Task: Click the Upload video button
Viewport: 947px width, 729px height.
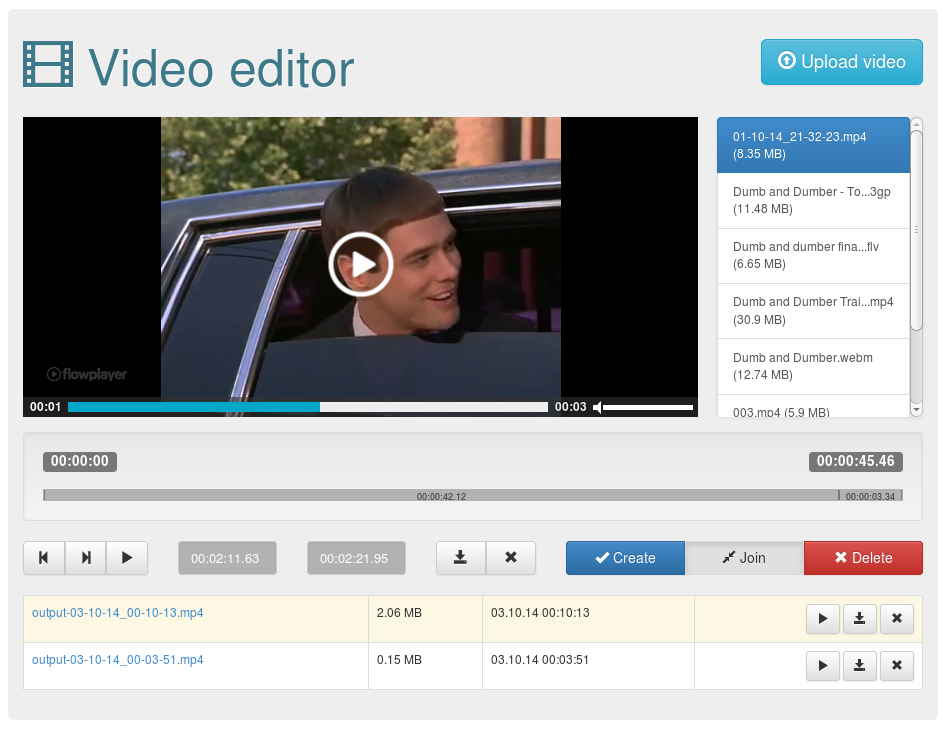Action: pos(841,62)
